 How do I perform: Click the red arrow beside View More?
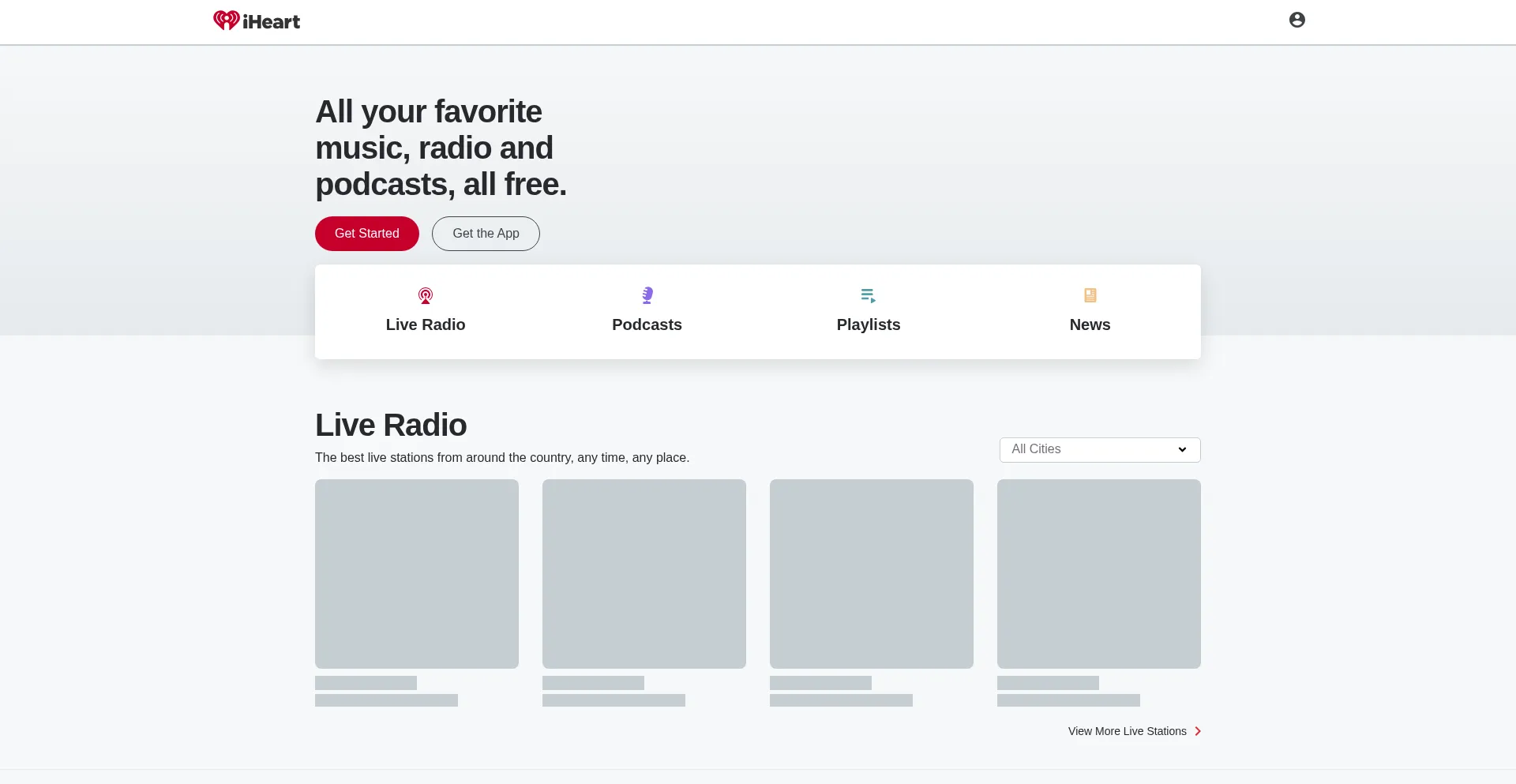1198,731
